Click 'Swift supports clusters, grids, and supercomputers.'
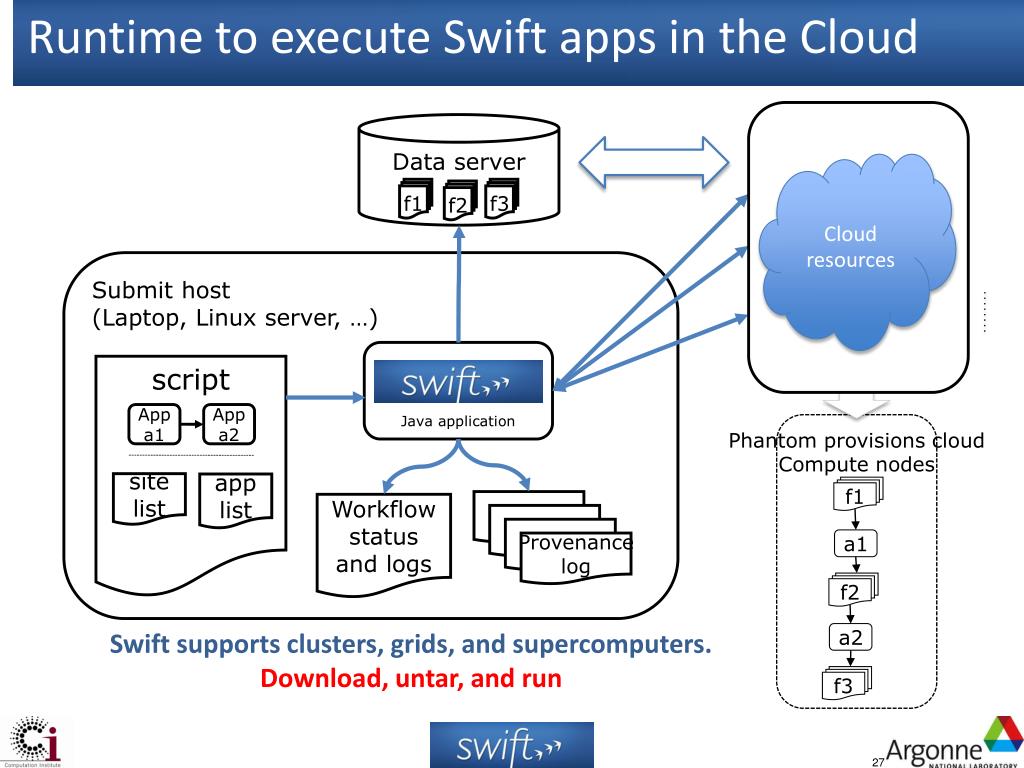Screen dimensions: 1024x768 [410, 644]
